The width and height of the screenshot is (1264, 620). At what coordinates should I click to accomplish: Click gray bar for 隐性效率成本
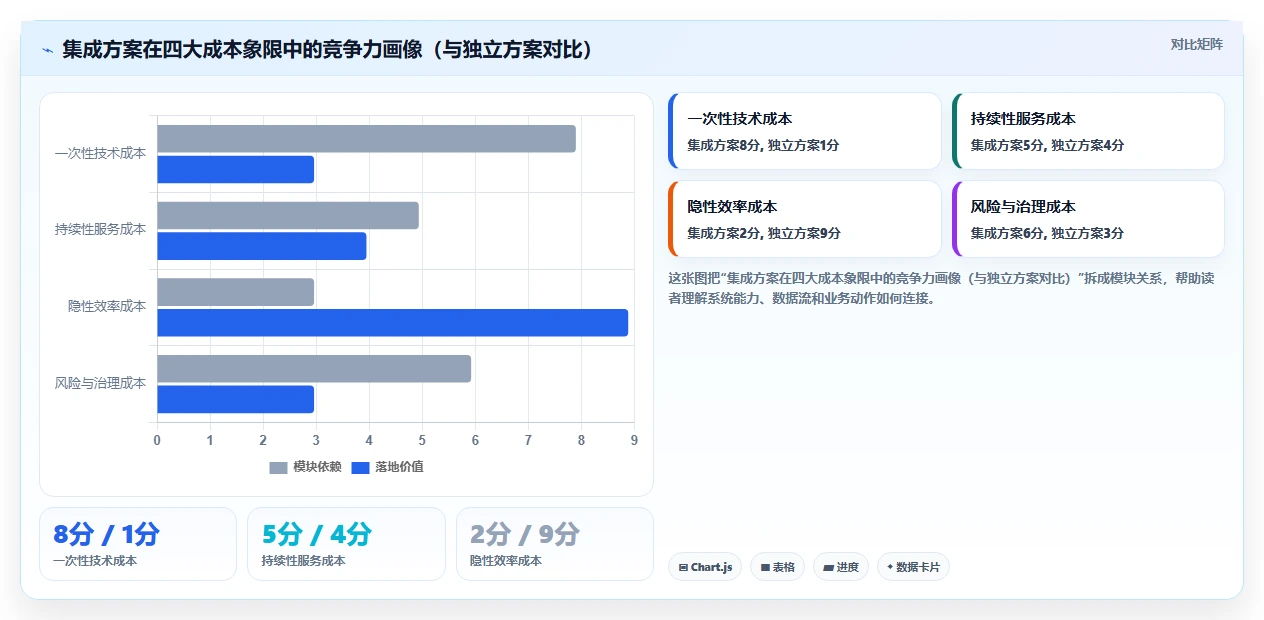point(235,292)
